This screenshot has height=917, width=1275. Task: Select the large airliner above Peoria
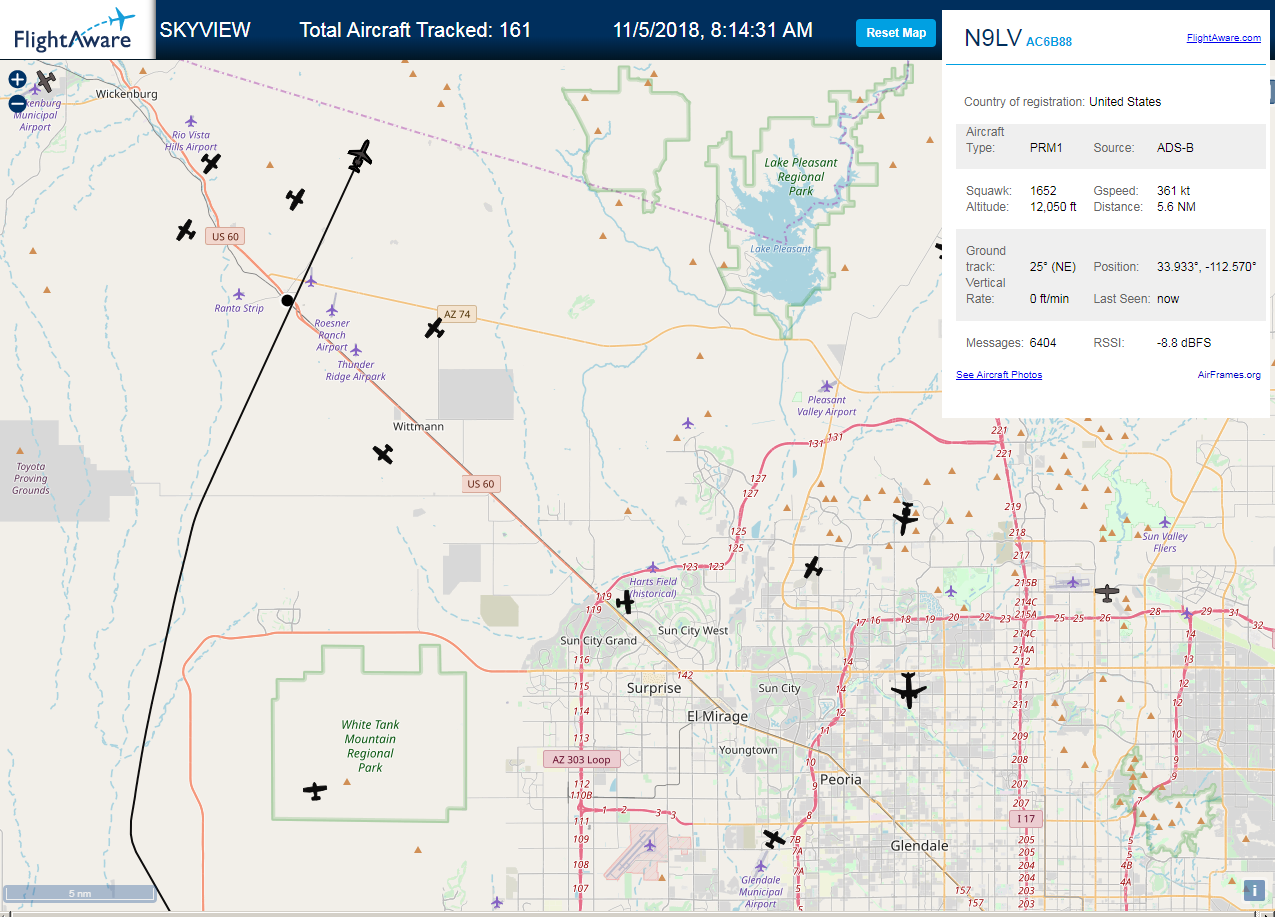tap(908, 690)
